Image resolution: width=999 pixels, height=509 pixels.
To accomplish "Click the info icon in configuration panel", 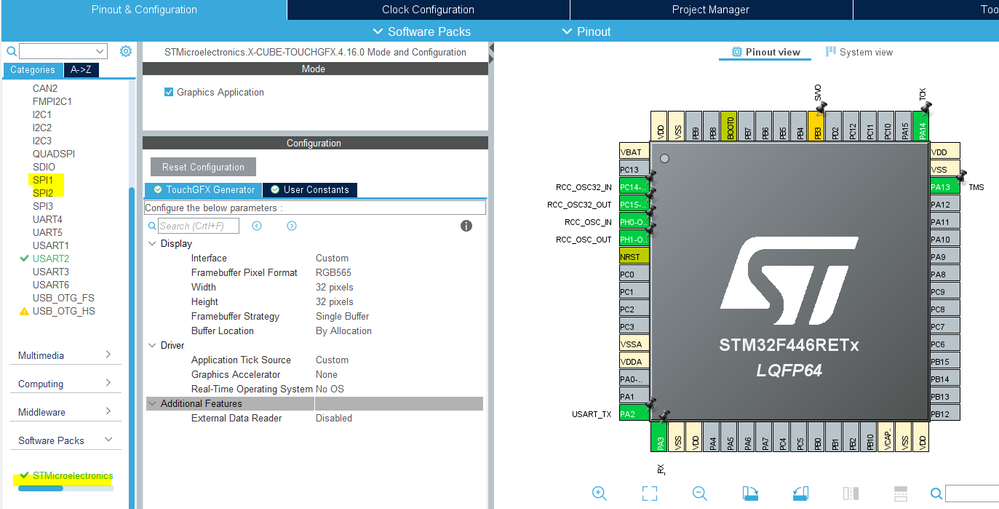I will pos(466,226).
